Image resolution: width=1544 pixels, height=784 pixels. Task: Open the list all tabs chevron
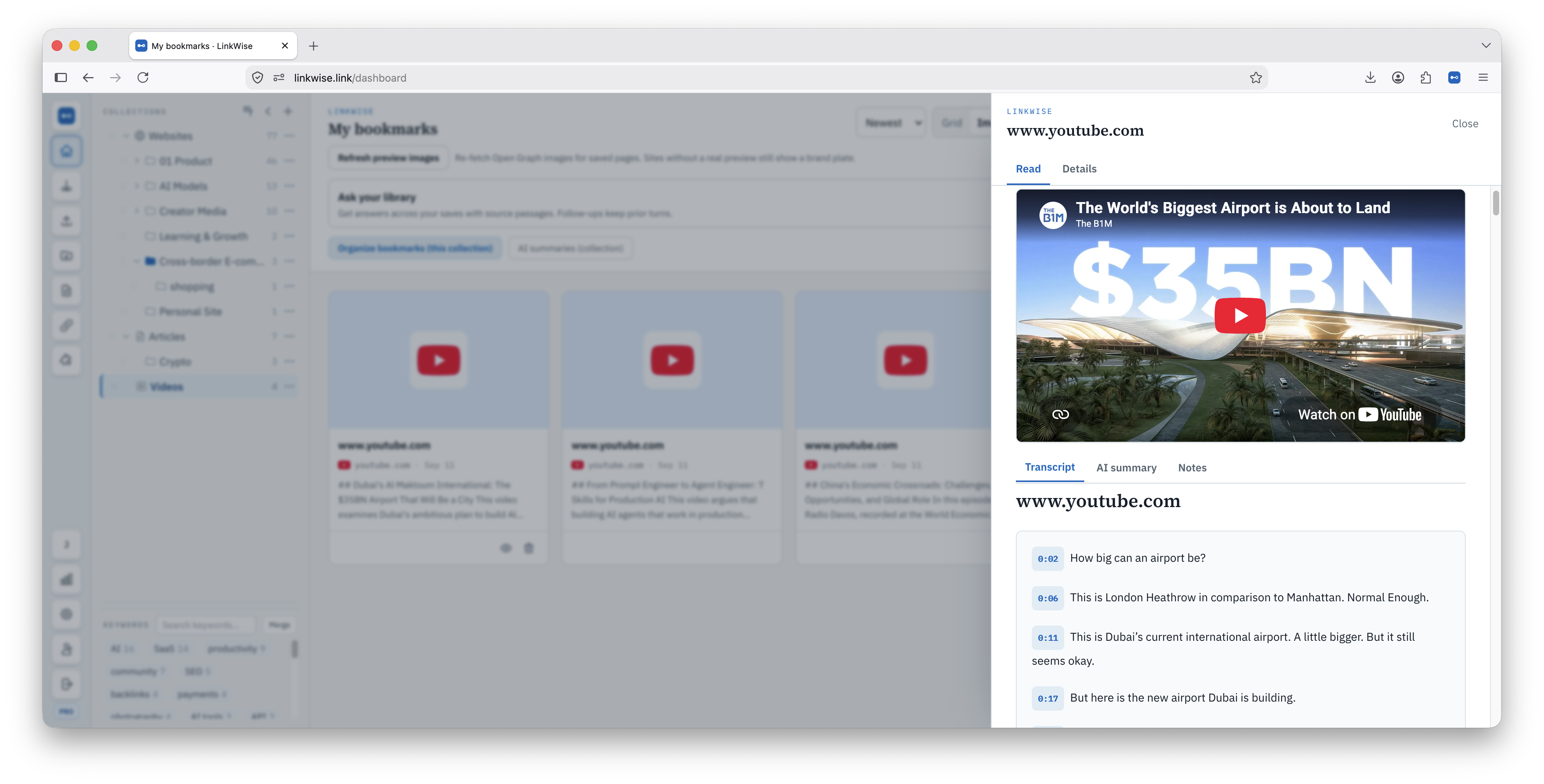[1486, 46]
